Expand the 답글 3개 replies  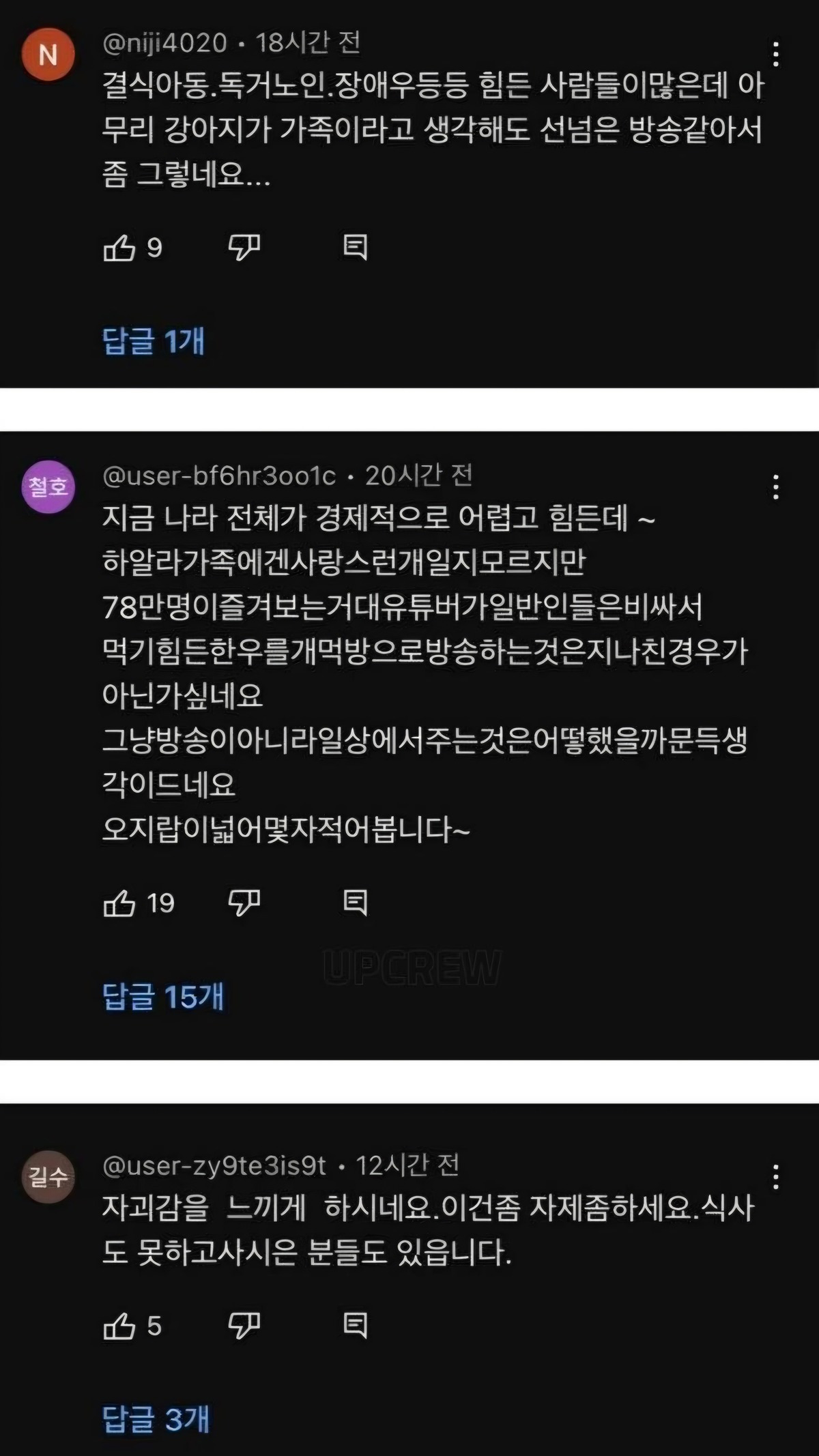point(156,1420)
